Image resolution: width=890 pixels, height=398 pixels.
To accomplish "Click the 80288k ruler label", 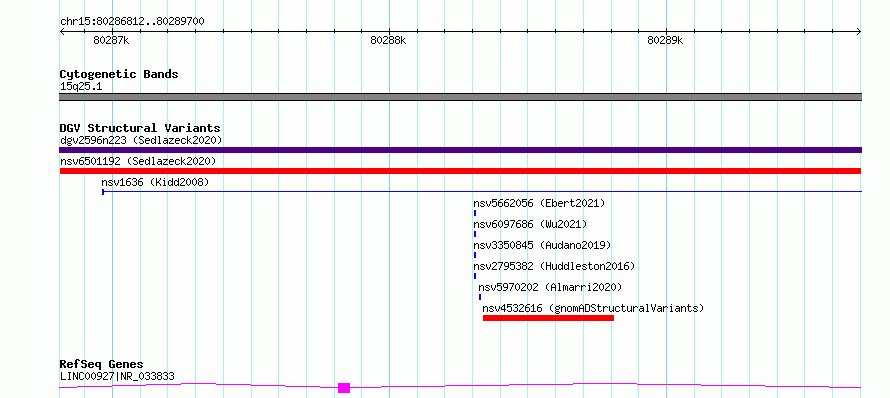I will point(388,40).
